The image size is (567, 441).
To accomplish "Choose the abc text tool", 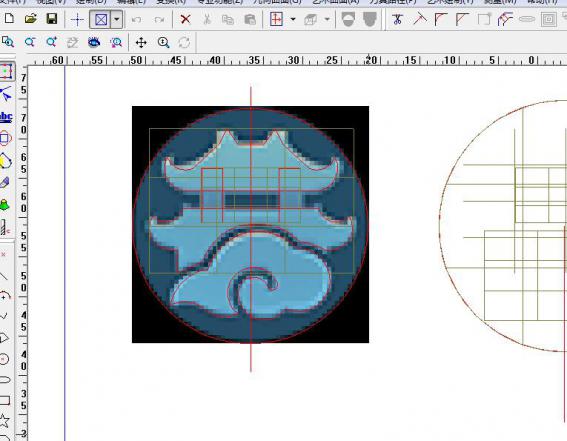I will click(x=6, y=117).
